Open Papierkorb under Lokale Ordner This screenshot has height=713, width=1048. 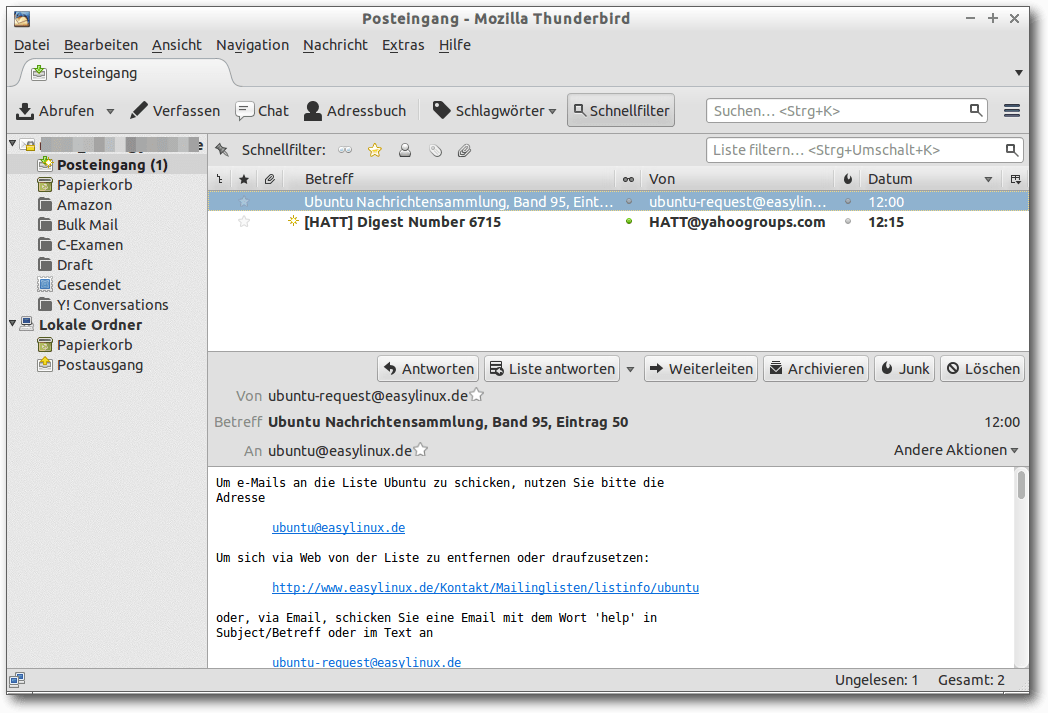click(94, 345)
